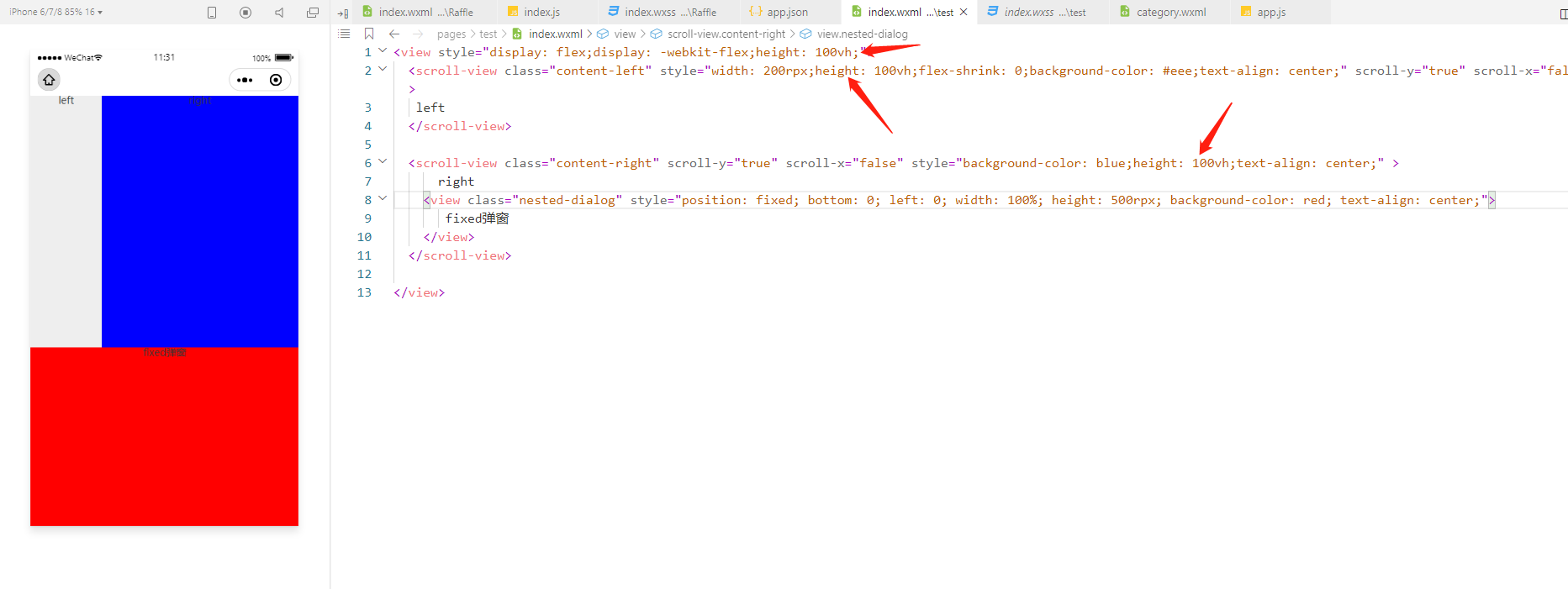Click the closing </view> tag on line 13
1568x589 pixels.
(419, 292)
